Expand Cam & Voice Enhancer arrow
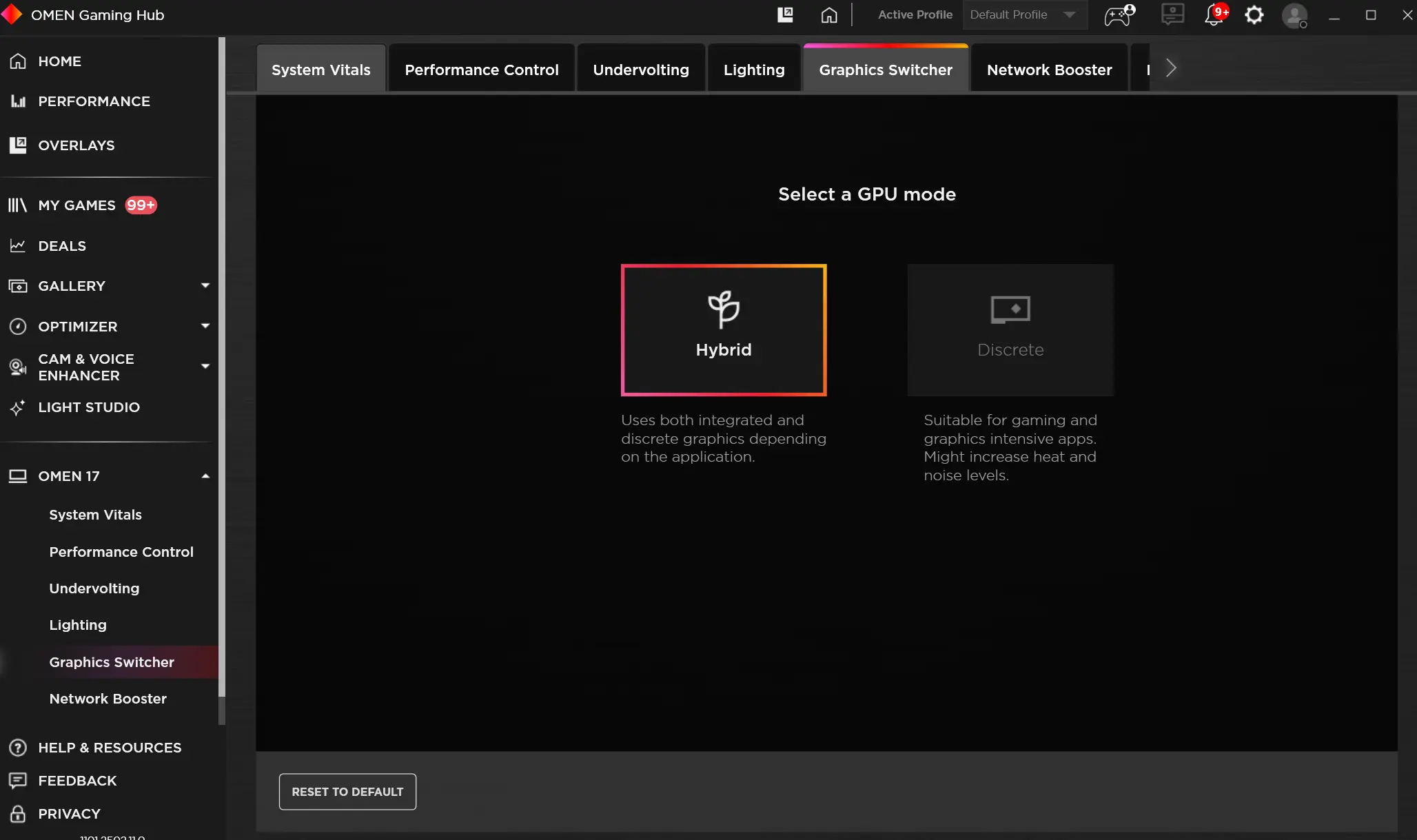 pyautogui.click(x=205, y=366)
